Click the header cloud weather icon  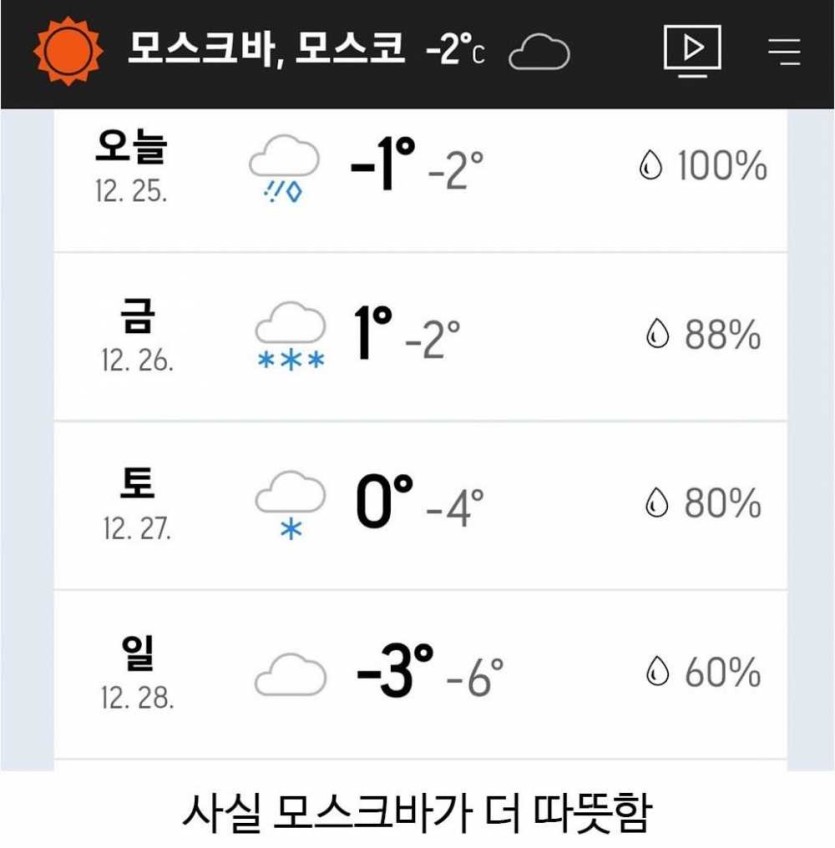coord(539,52)
